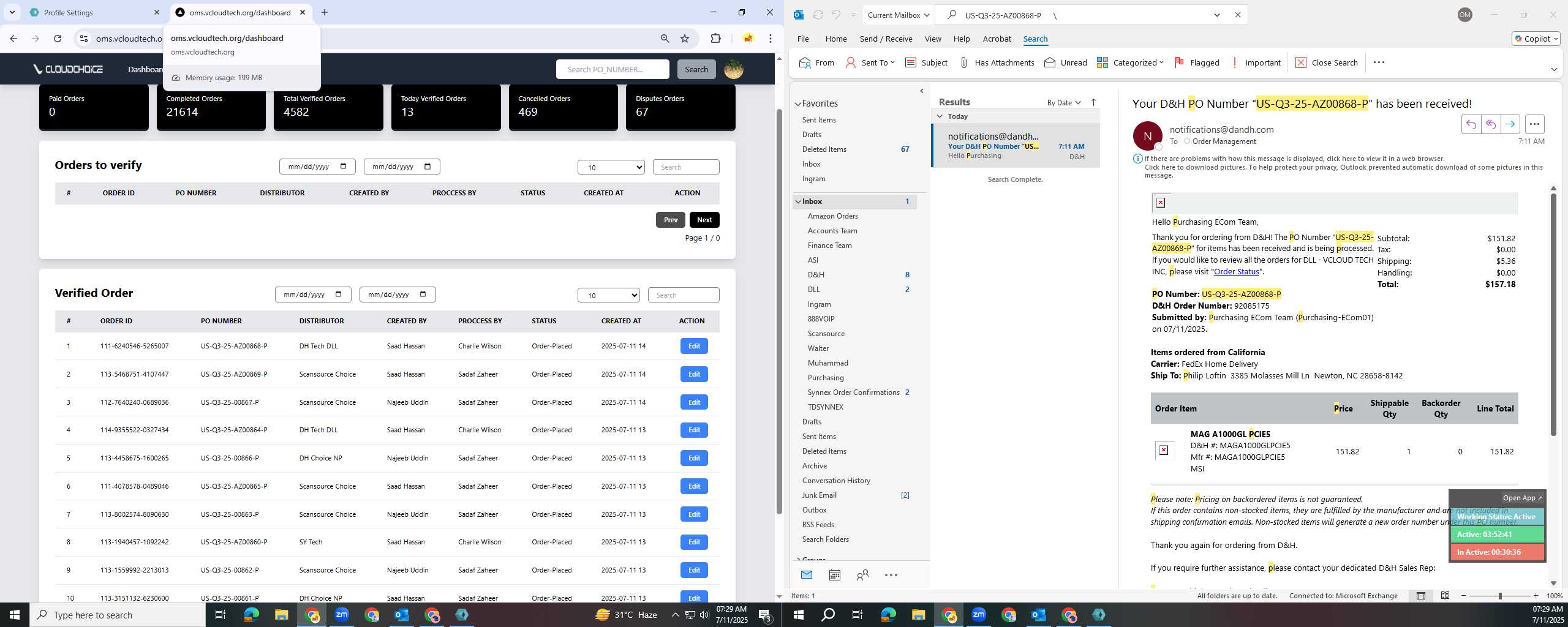Image resolution: width=1568 pixels, height=627 pixels.
Task: Click the Outlook Send/Receive sync icon
Action: click(818, 15)
